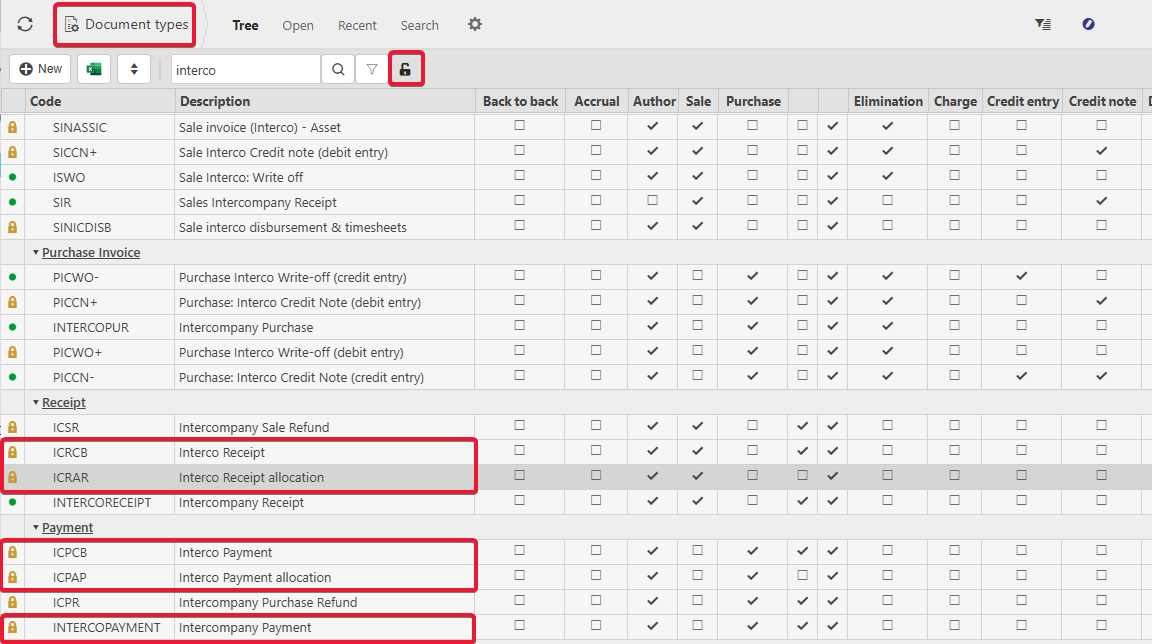Switch to the Tree tab
The width and height of the screenshot is (1152, 644).
pos(245,25)
